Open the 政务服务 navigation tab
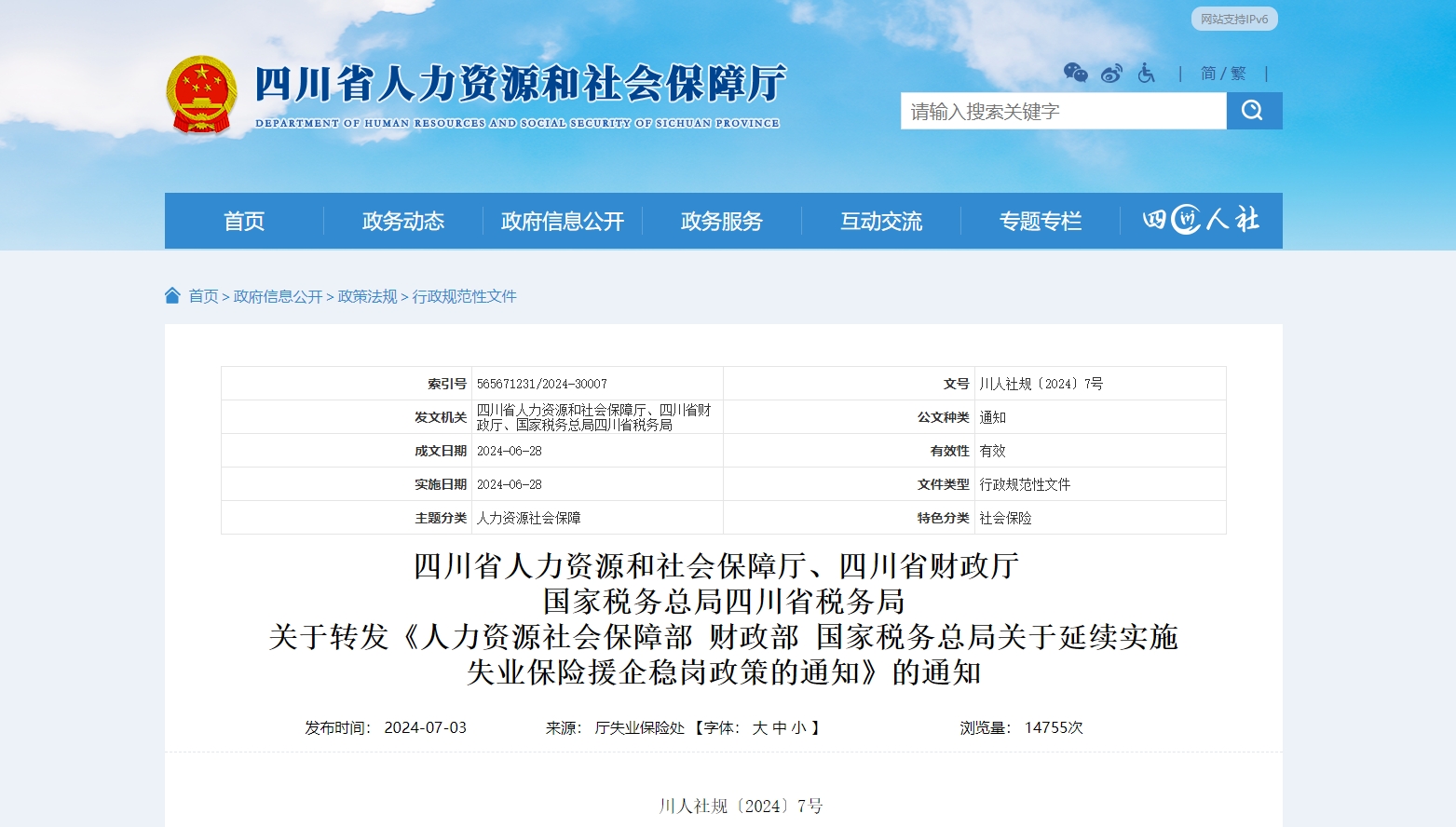Viewport: 1456px width, 827px height. (x=722, y=221)
